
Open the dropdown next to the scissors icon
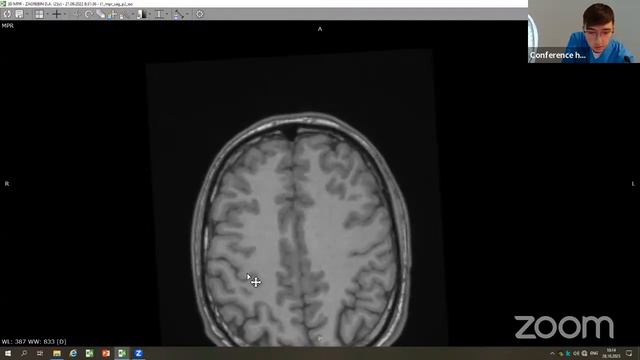133,14
